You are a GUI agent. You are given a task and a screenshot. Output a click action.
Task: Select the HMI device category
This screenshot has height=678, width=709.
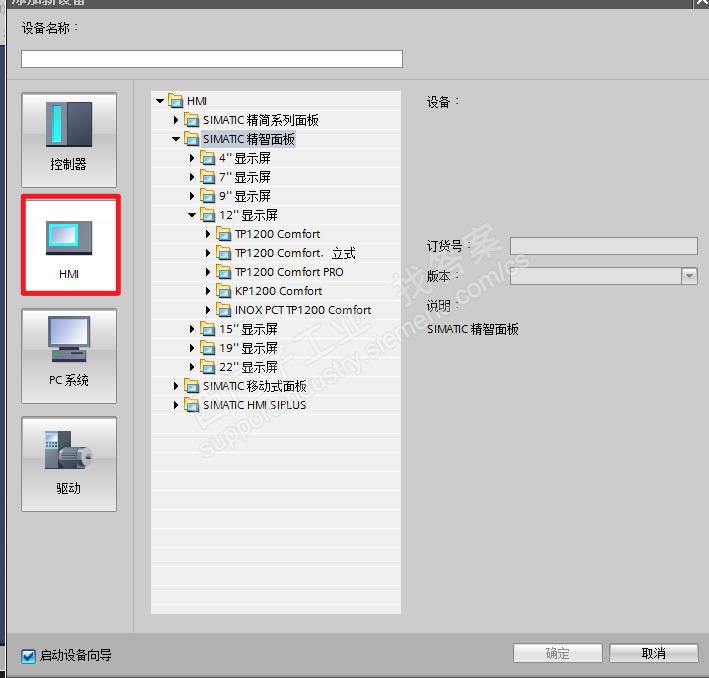pos(71,245)
